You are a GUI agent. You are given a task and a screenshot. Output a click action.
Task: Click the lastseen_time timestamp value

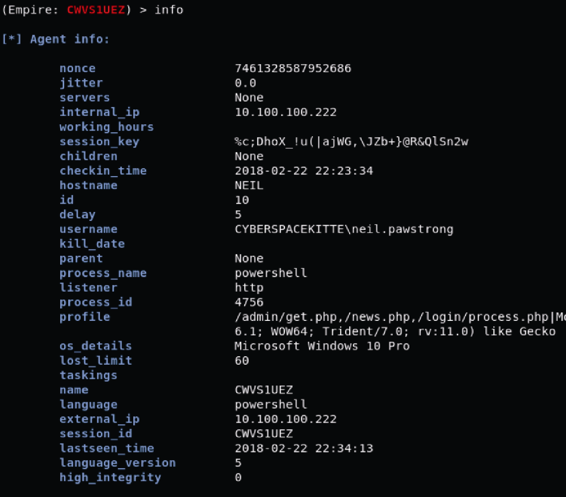coord(304,448)
